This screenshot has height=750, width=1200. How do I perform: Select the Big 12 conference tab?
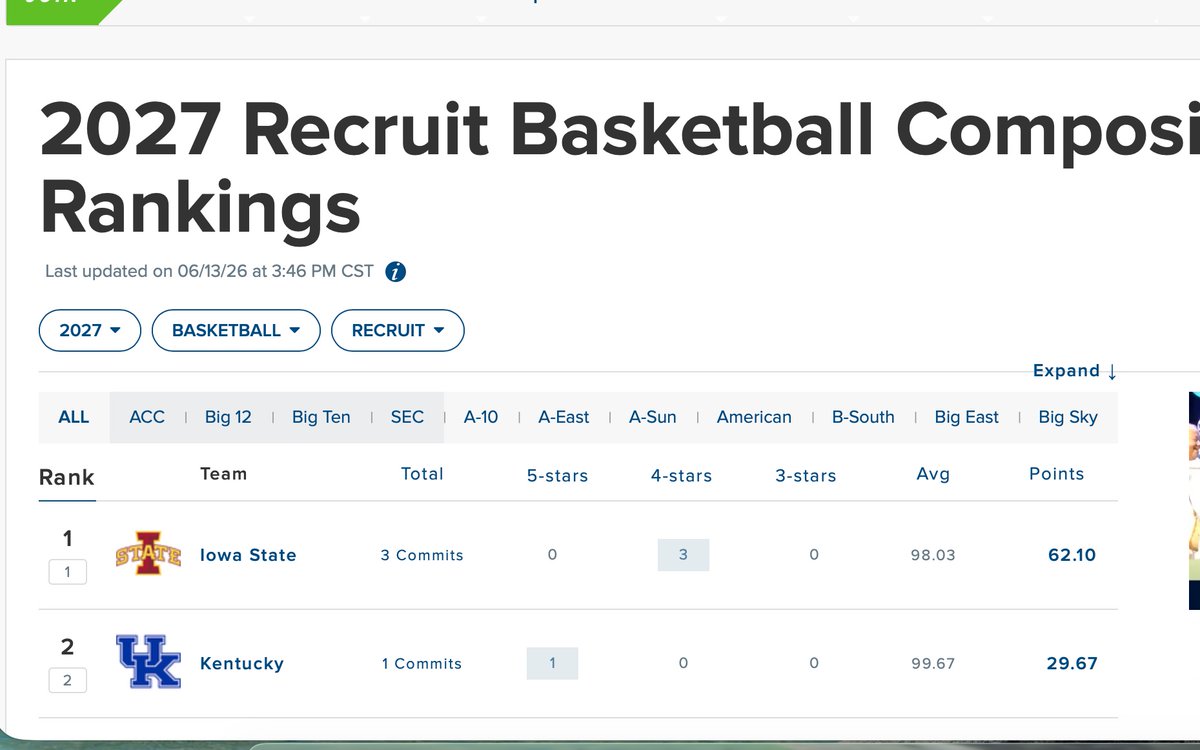[x=228, y=417]
